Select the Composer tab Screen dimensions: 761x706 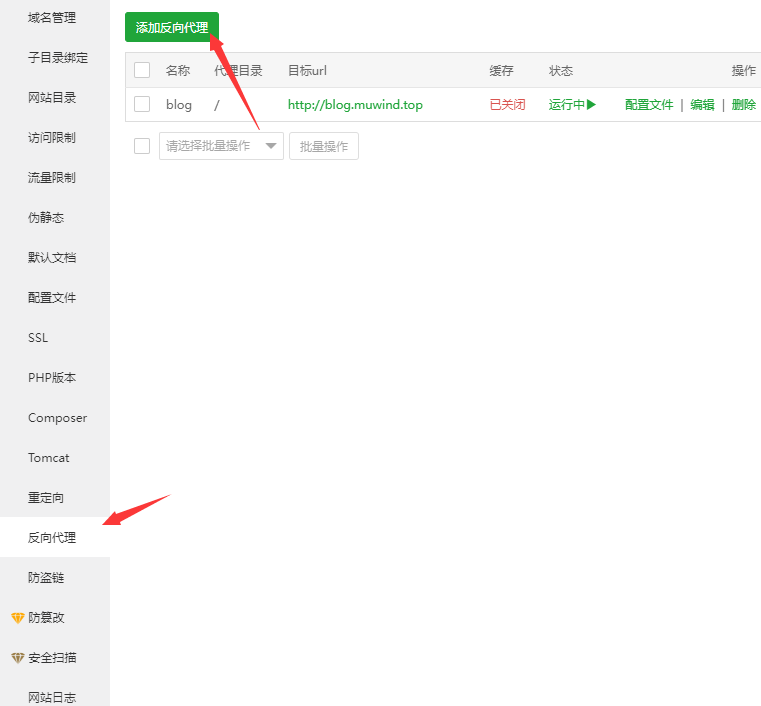tap(57, 418)
